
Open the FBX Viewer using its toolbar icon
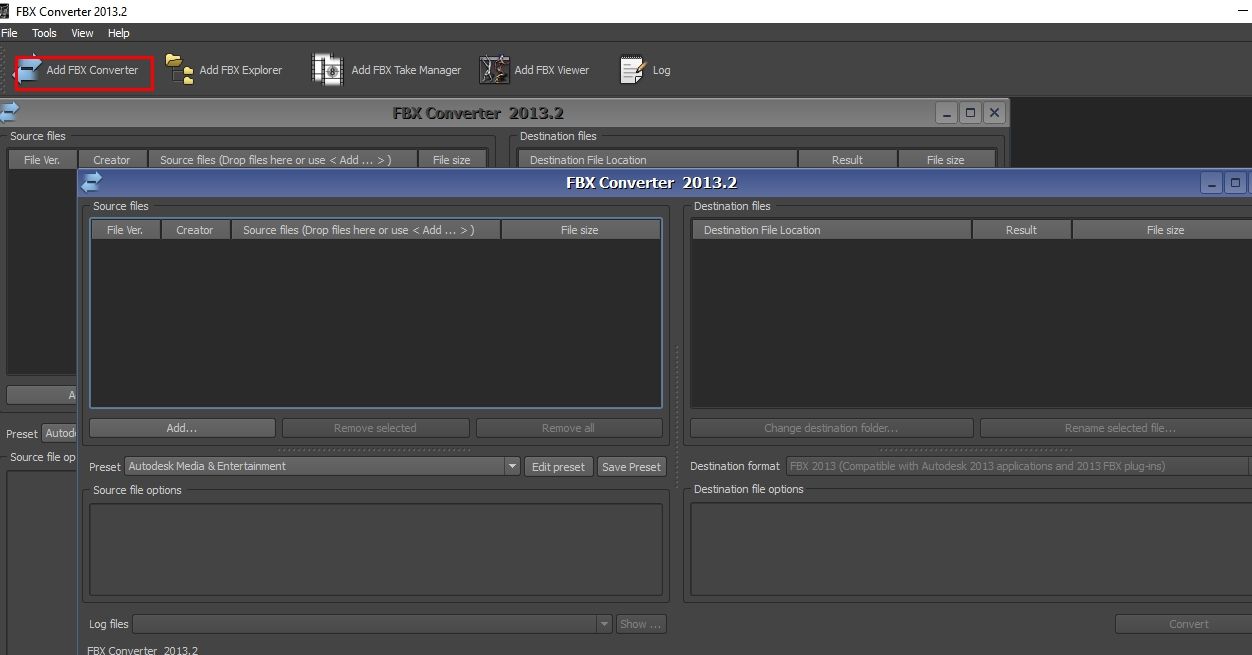(492, 69)
